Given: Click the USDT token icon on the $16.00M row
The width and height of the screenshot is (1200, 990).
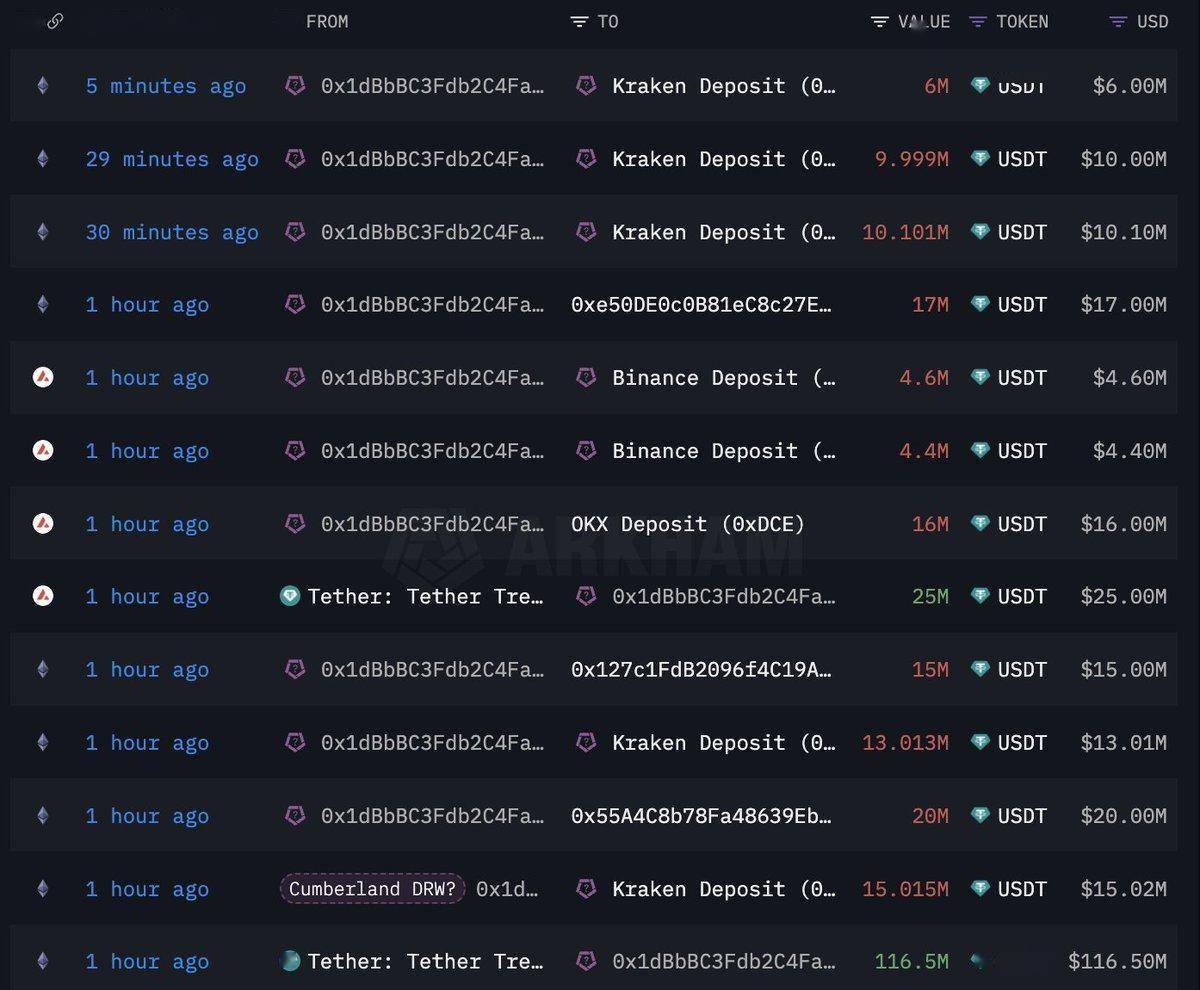Looking at the screenshot, I should coord(980,523).
